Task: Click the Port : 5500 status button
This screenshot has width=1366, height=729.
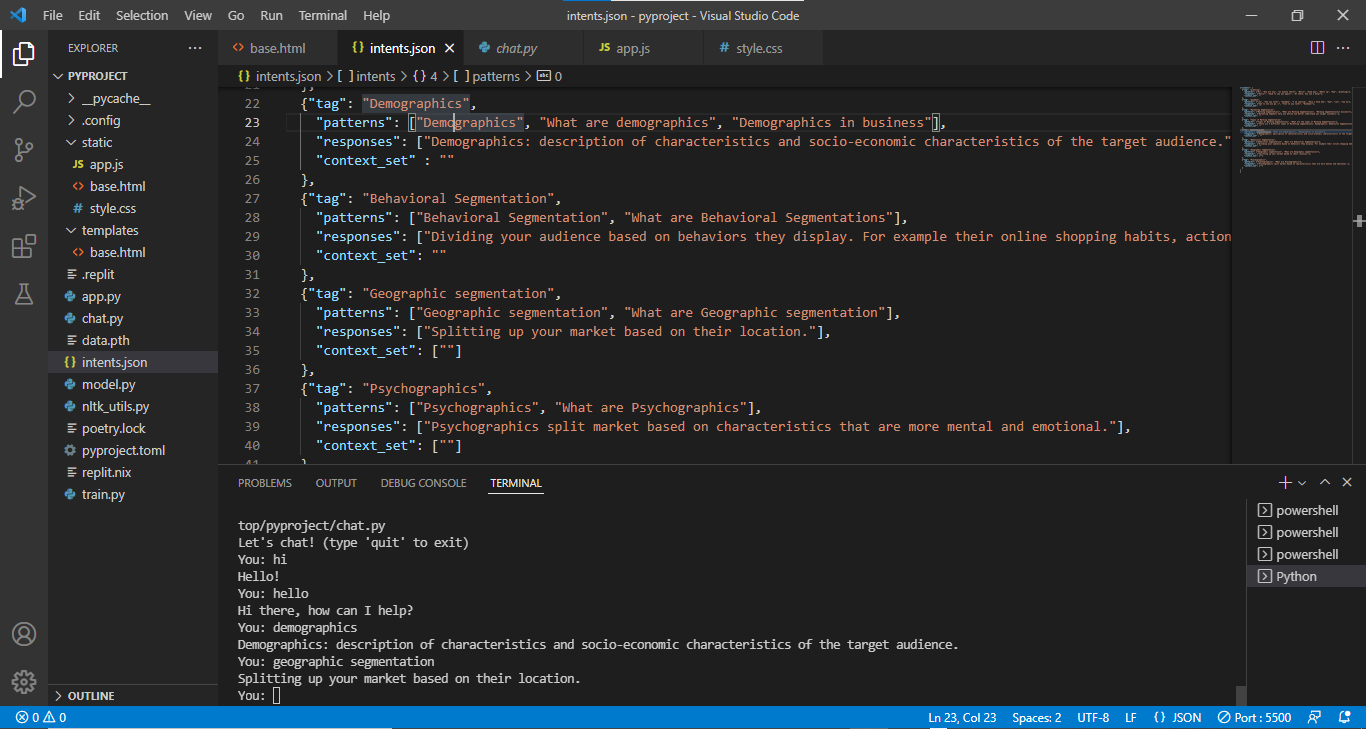Action: click(x=1254, y=717)
